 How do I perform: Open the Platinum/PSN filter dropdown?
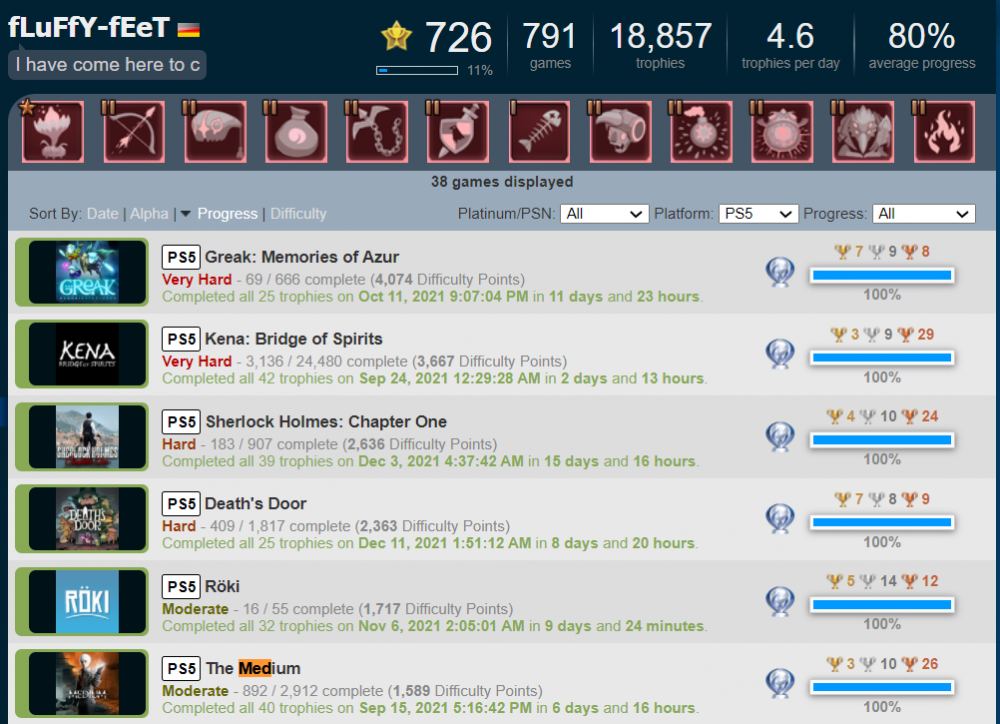604,214
